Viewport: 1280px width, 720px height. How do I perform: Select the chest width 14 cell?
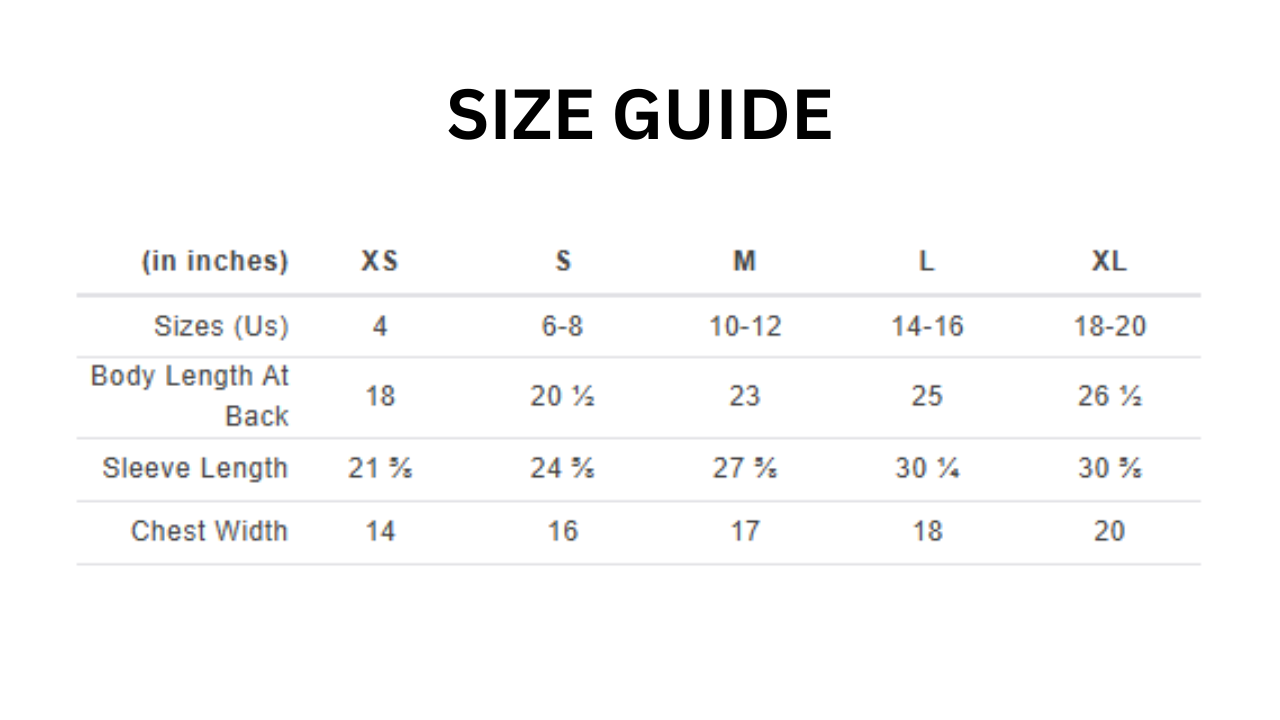click(x=380, y=531)
